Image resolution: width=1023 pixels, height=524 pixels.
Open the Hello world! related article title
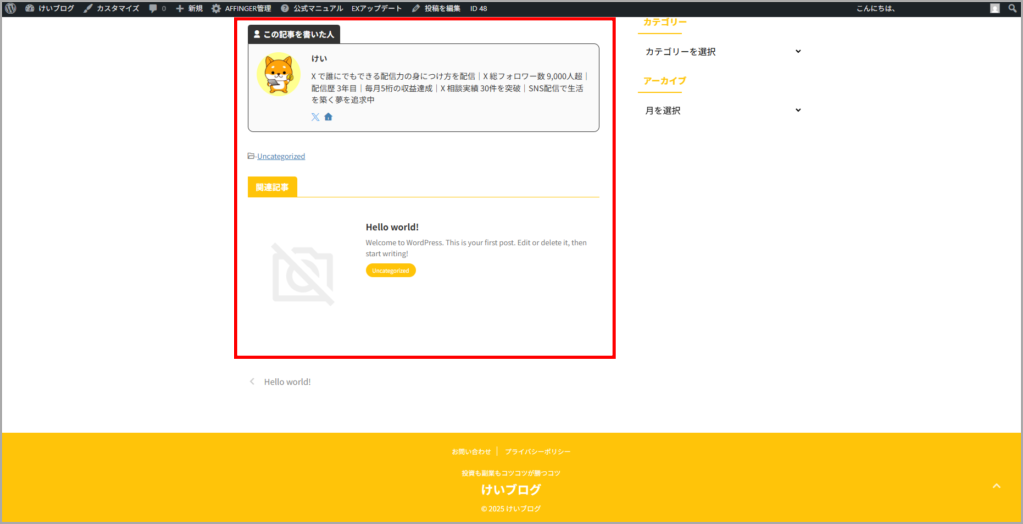coord(392,227)
